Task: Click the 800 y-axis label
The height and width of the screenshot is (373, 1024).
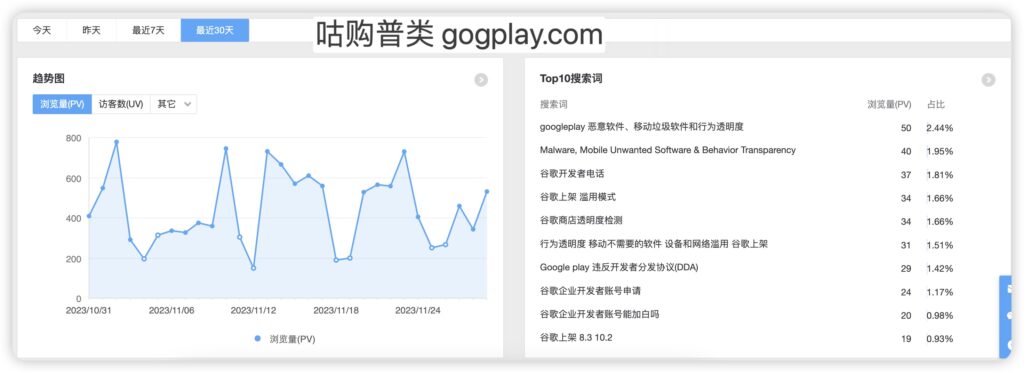Action: 74,138
